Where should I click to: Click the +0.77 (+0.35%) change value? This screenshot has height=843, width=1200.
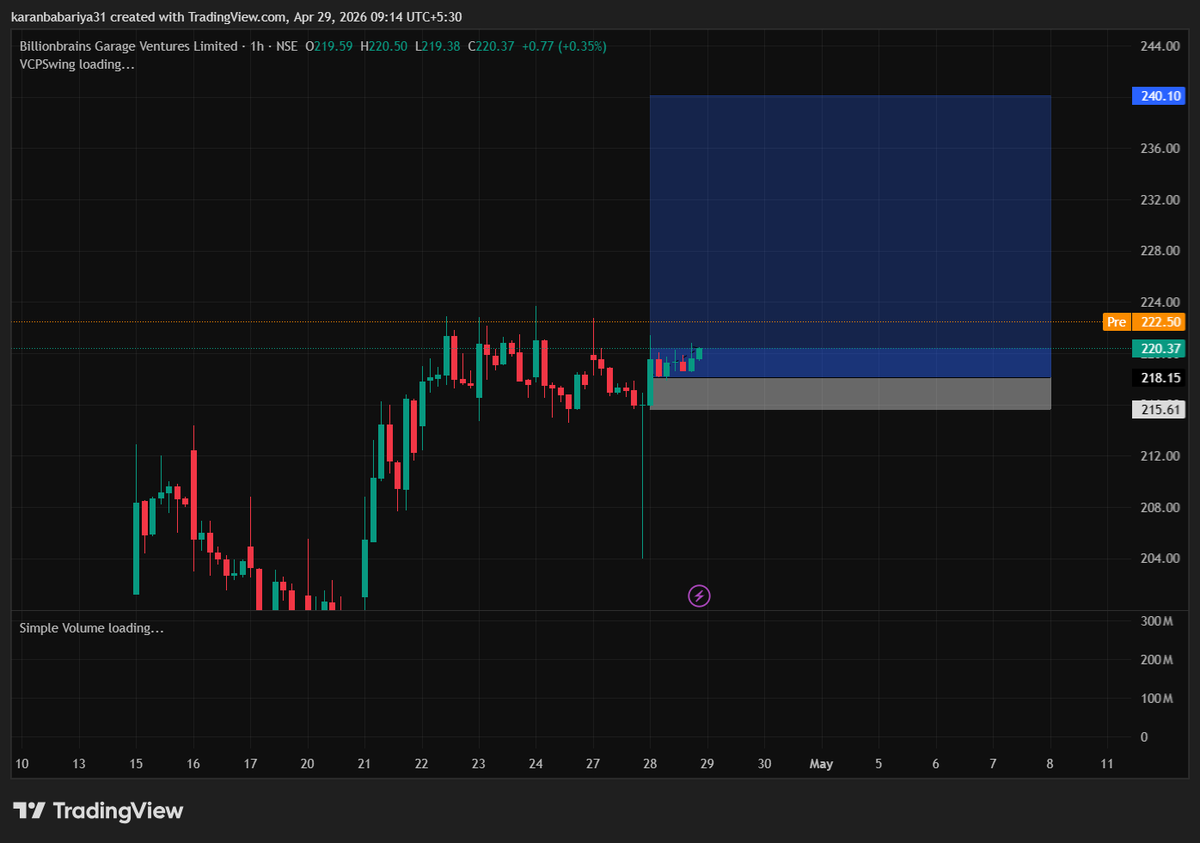tap(561, 46)
